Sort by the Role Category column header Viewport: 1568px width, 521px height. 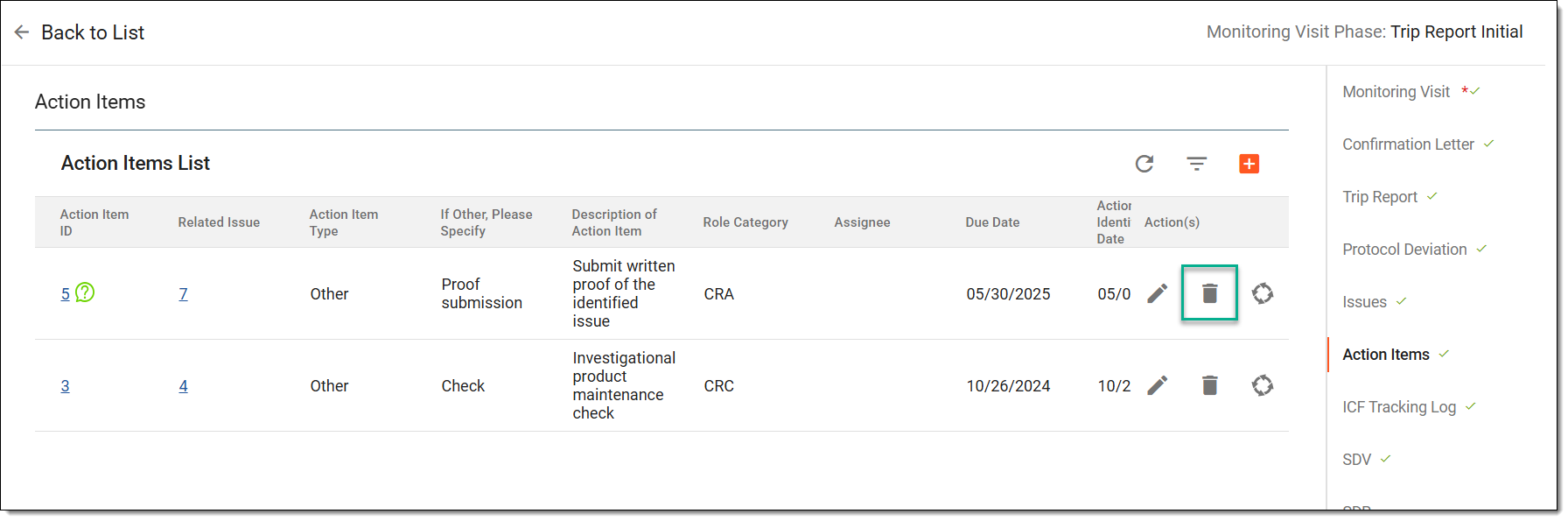click(745, 222)
